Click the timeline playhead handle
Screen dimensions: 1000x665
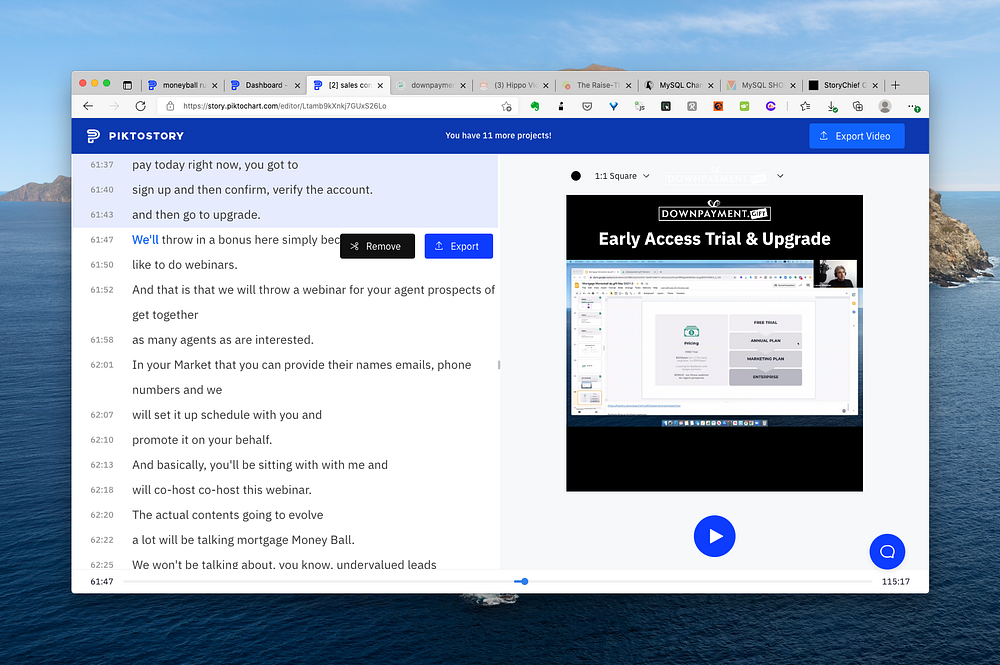524,581
